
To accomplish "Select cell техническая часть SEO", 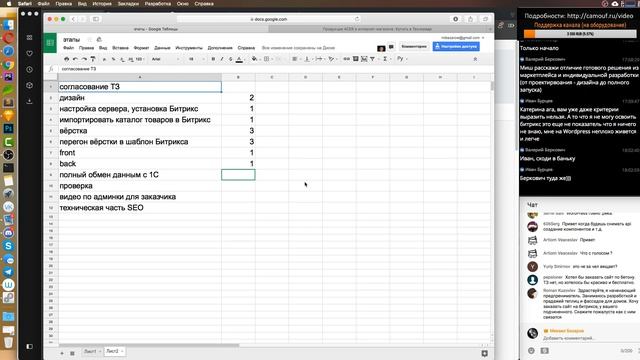I will (x=140, y=208).
